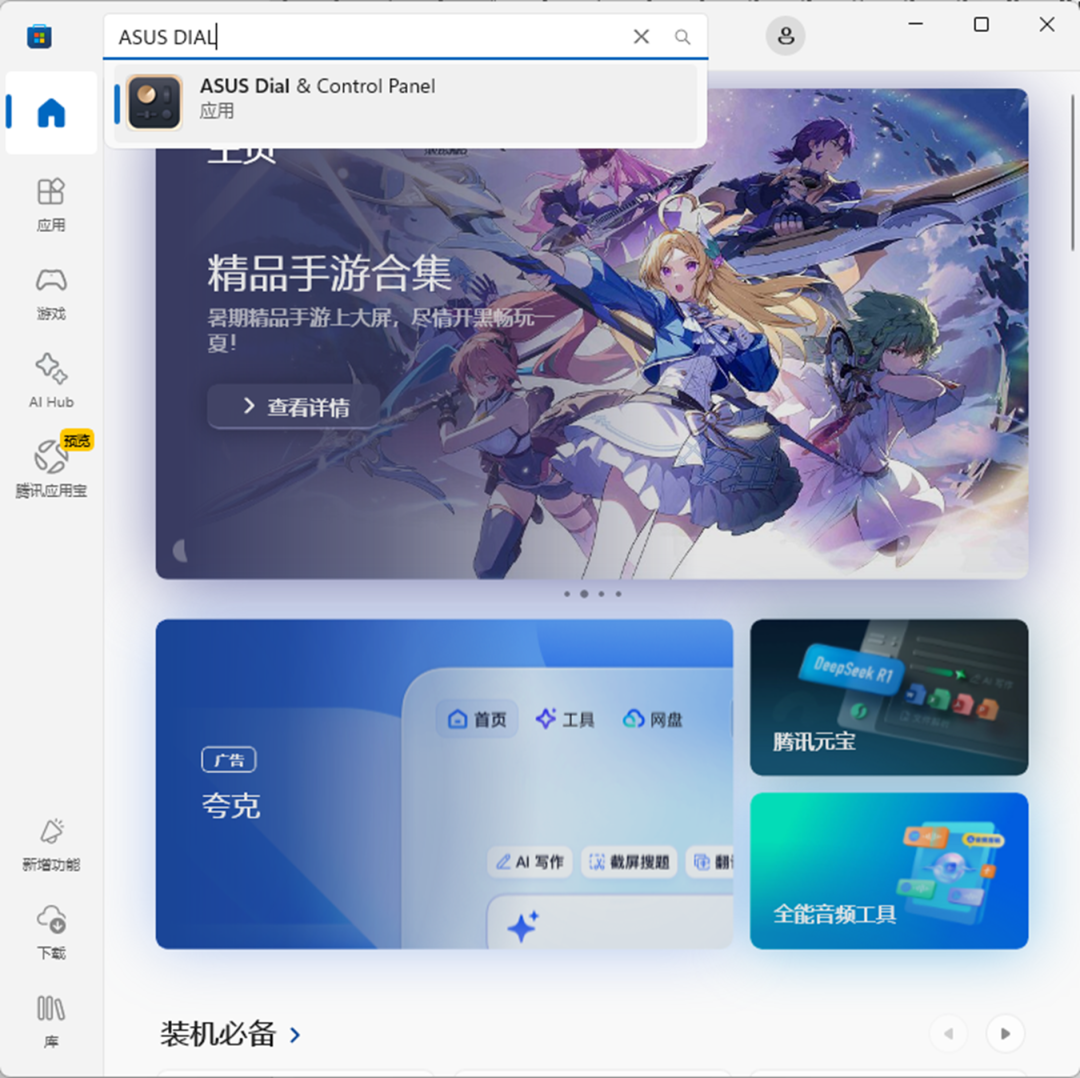Open the 精品手游合集 banner image
The height and width of the screenshot is (1078, 1080).
tap(592, 333)
